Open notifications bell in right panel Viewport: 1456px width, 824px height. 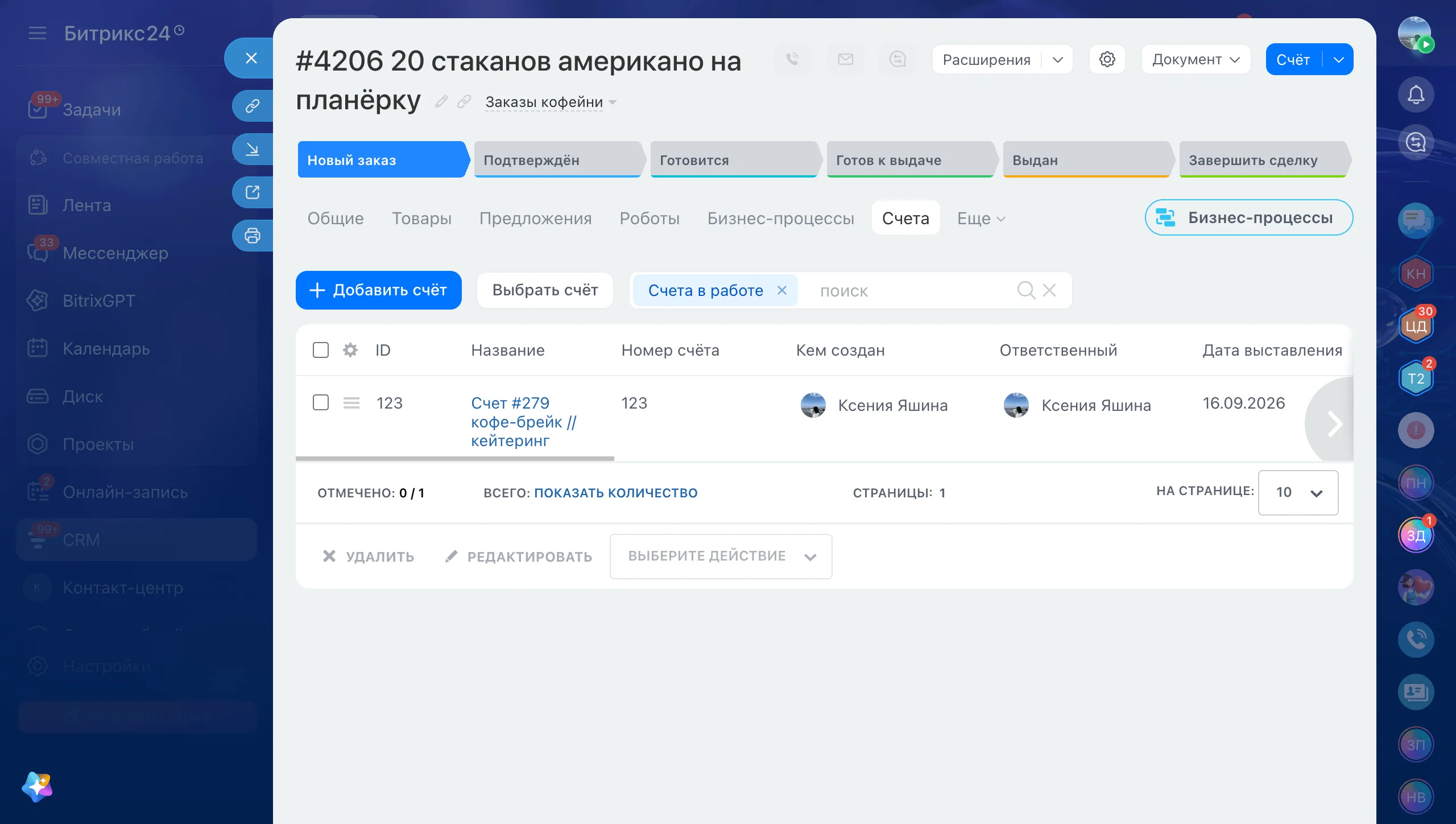tap(1416, 94)
